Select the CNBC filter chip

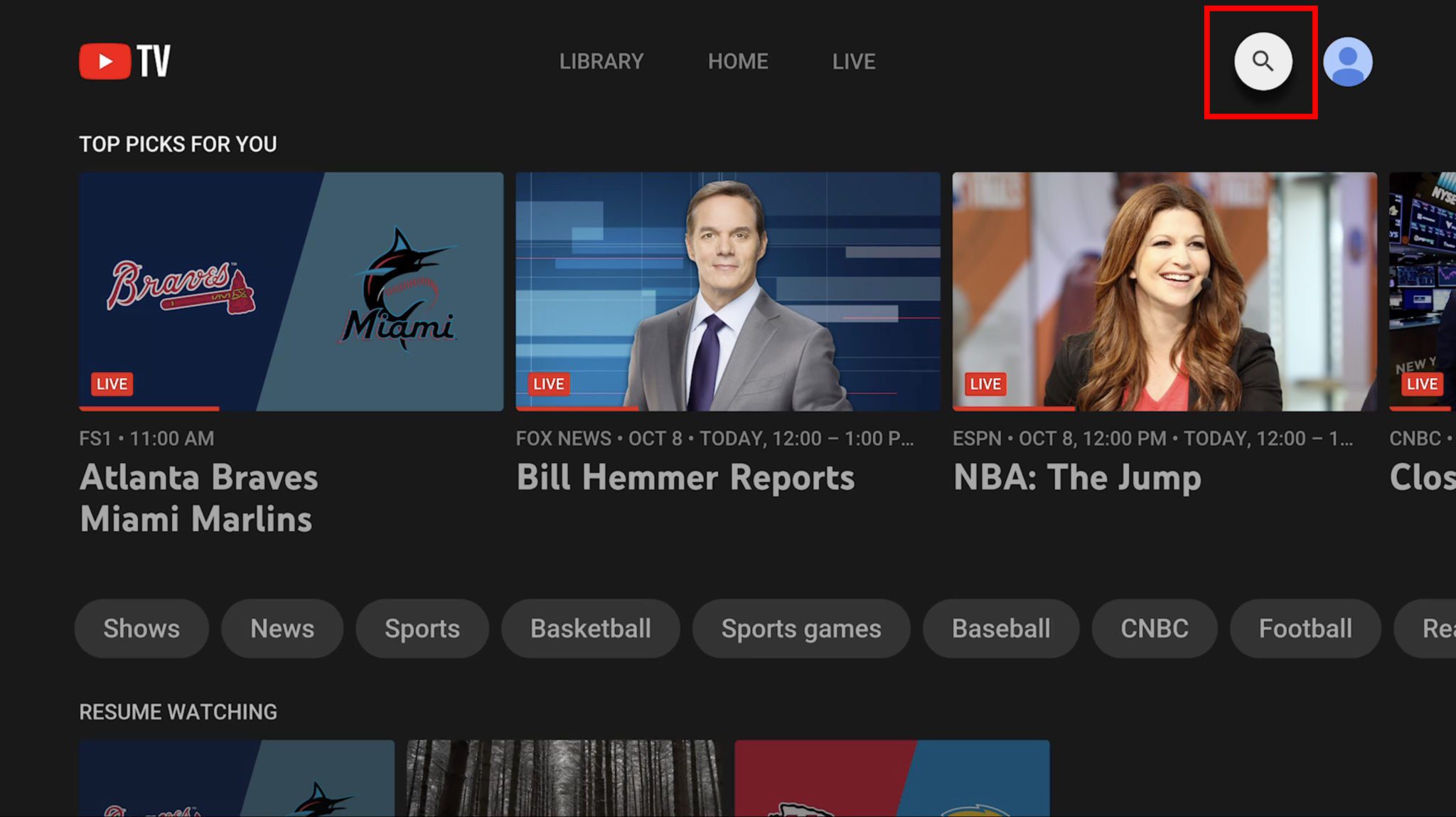(1153, 628)
